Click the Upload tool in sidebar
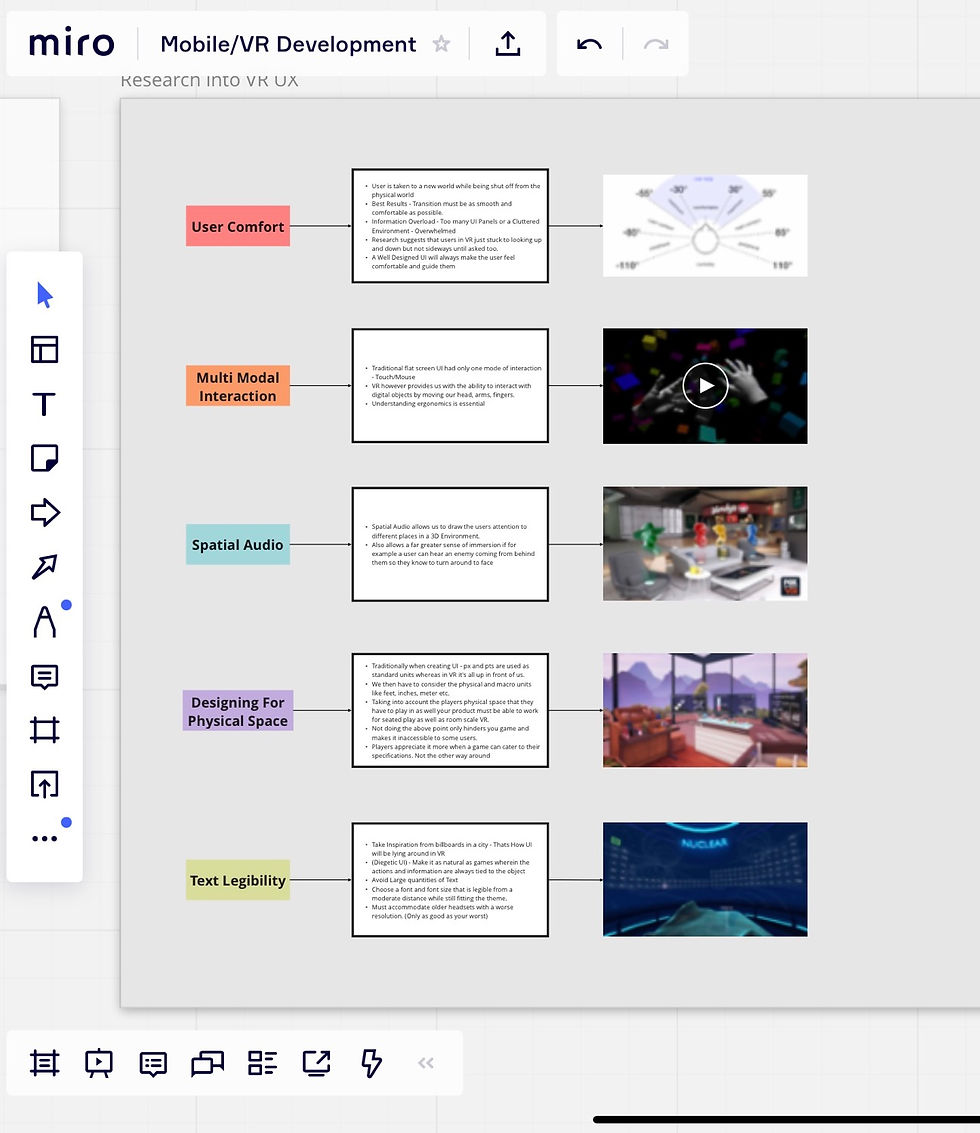 tap(45, 784)
